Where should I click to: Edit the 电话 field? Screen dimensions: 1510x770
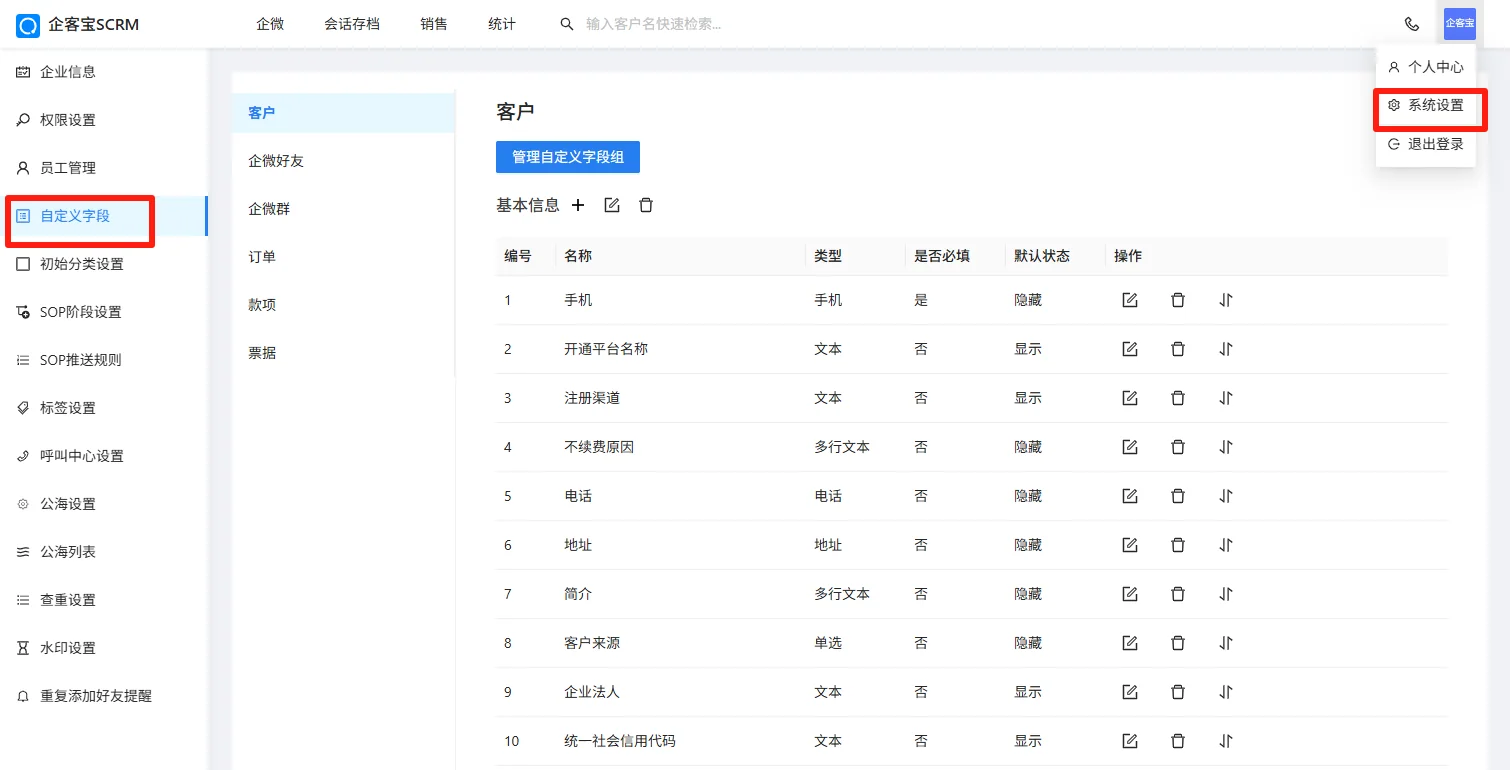coord(1130,496)
